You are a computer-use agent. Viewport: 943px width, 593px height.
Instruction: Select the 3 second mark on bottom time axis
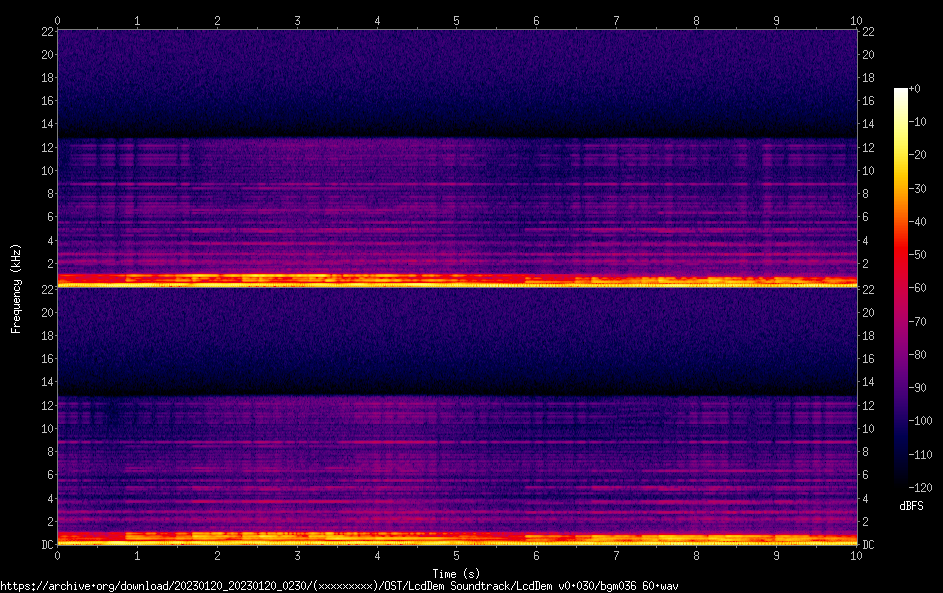click(x=297, y=554)
